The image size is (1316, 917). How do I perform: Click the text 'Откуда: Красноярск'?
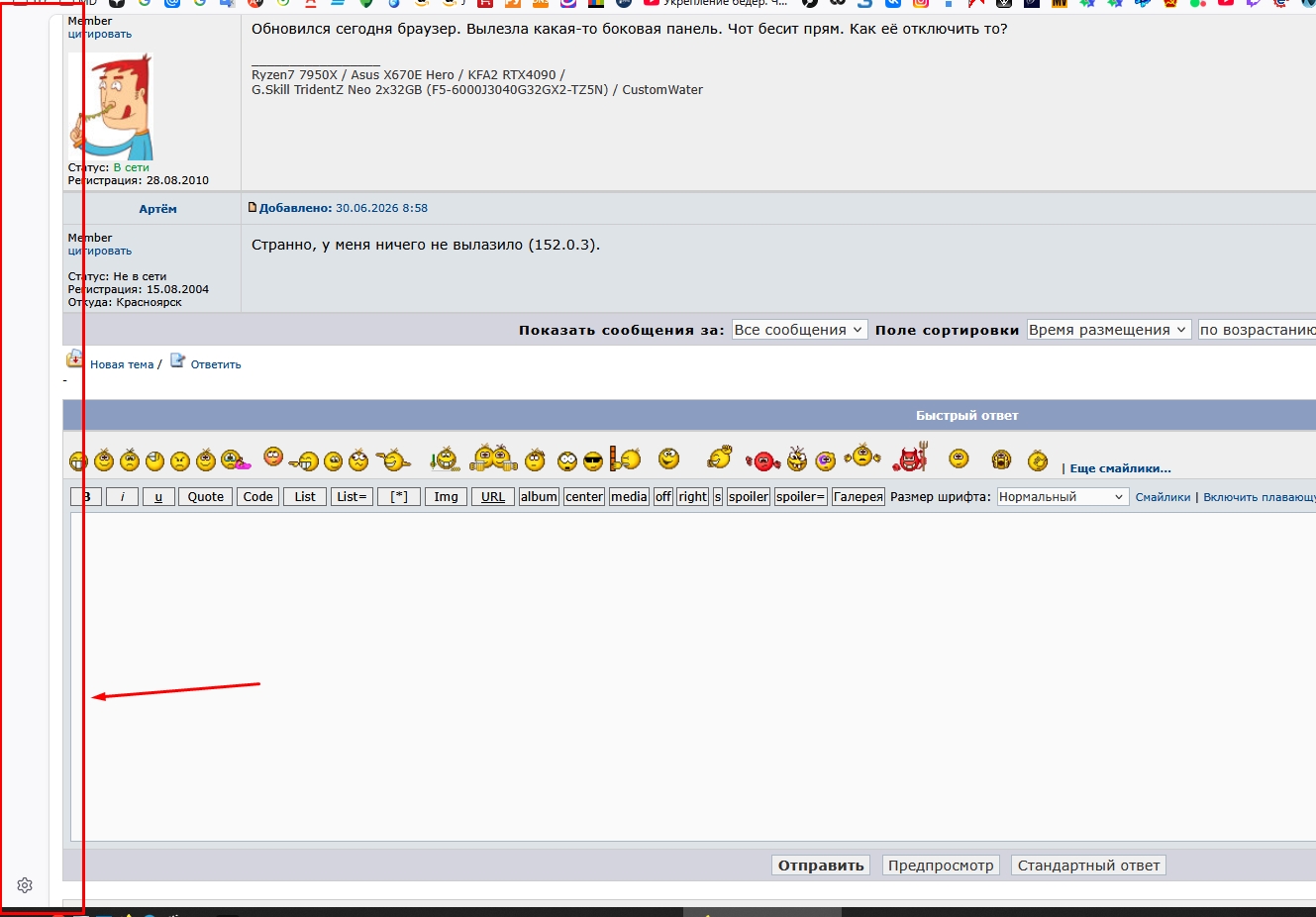pyautogui.click(x=125, y=302)
